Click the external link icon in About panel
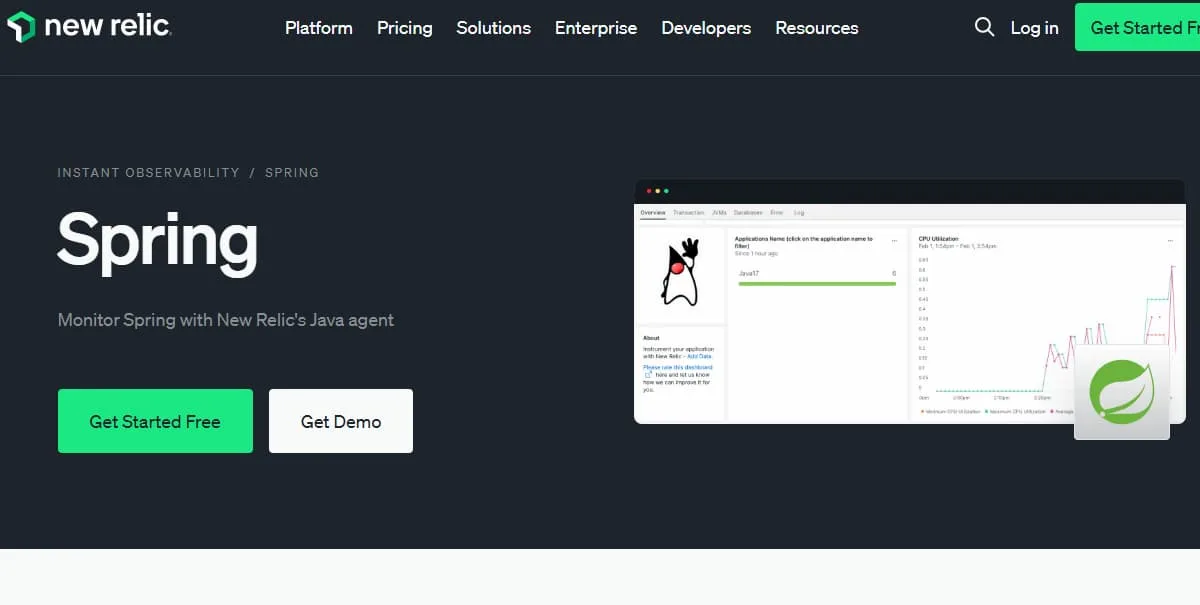This screenshot has height=605, width=1200. 647,374
